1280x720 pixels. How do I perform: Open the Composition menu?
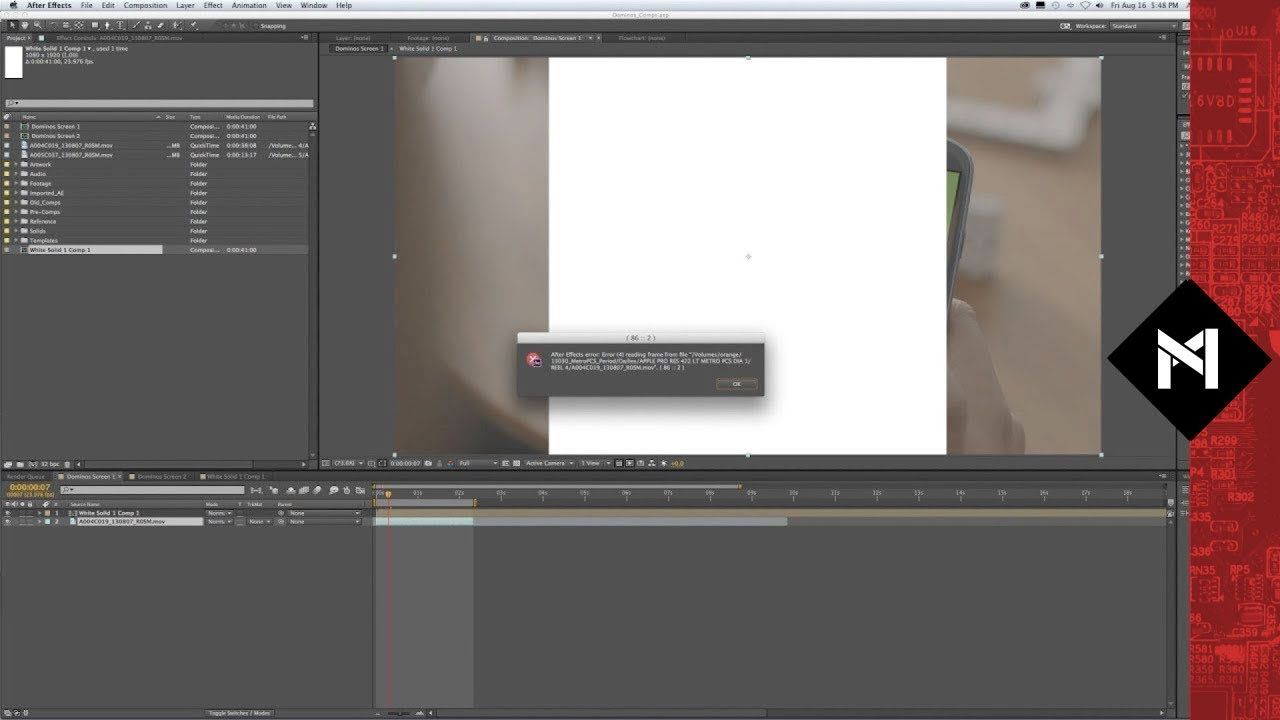point(145,5)
